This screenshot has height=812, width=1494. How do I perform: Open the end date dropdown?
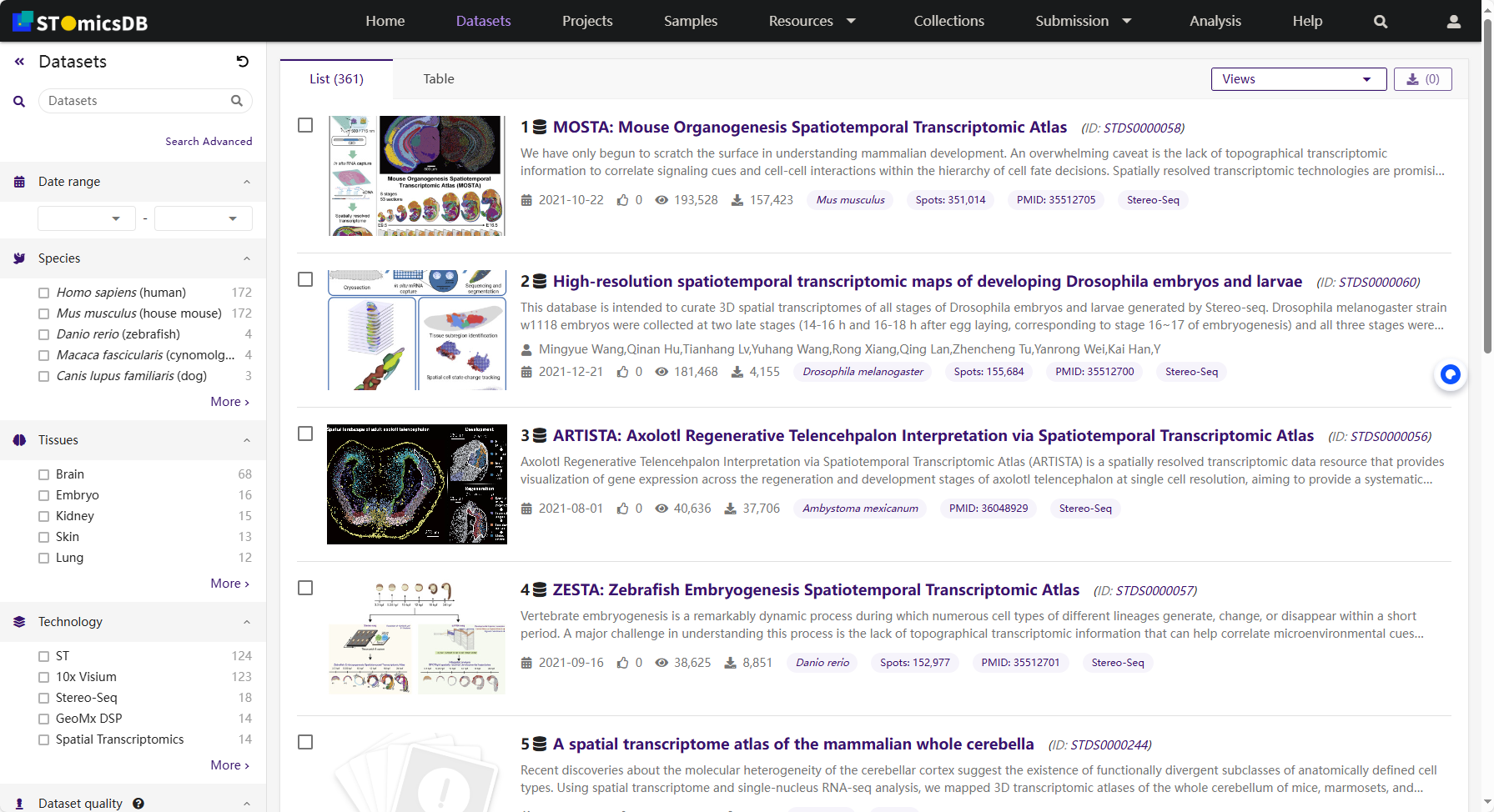(x=204, y=218)
